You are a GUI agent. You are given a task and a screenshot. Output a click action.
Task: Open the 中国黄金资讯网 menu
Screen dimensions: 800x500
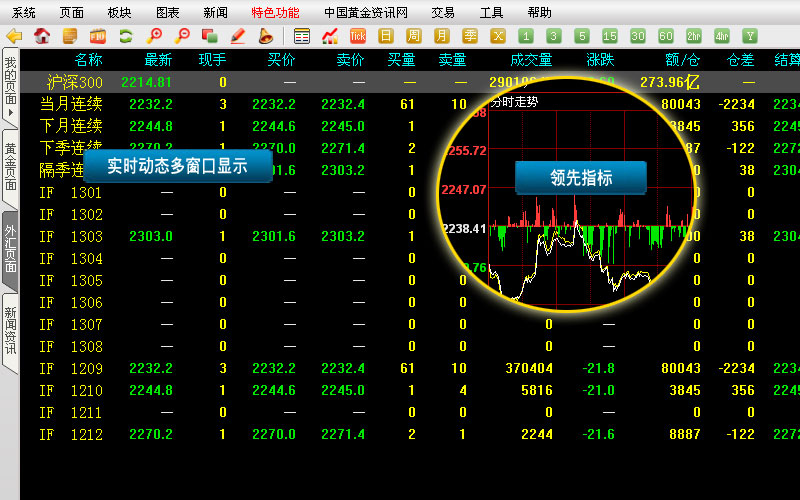coord(366,13)
